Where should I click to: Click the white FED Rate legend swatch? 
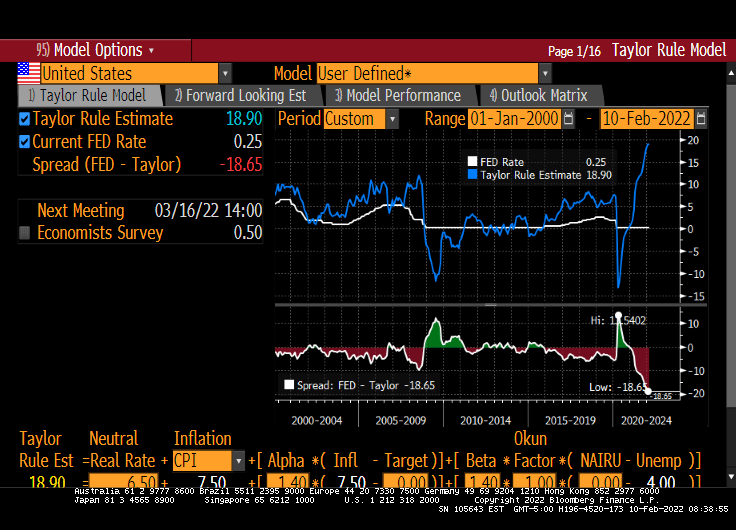click(473, 162)
